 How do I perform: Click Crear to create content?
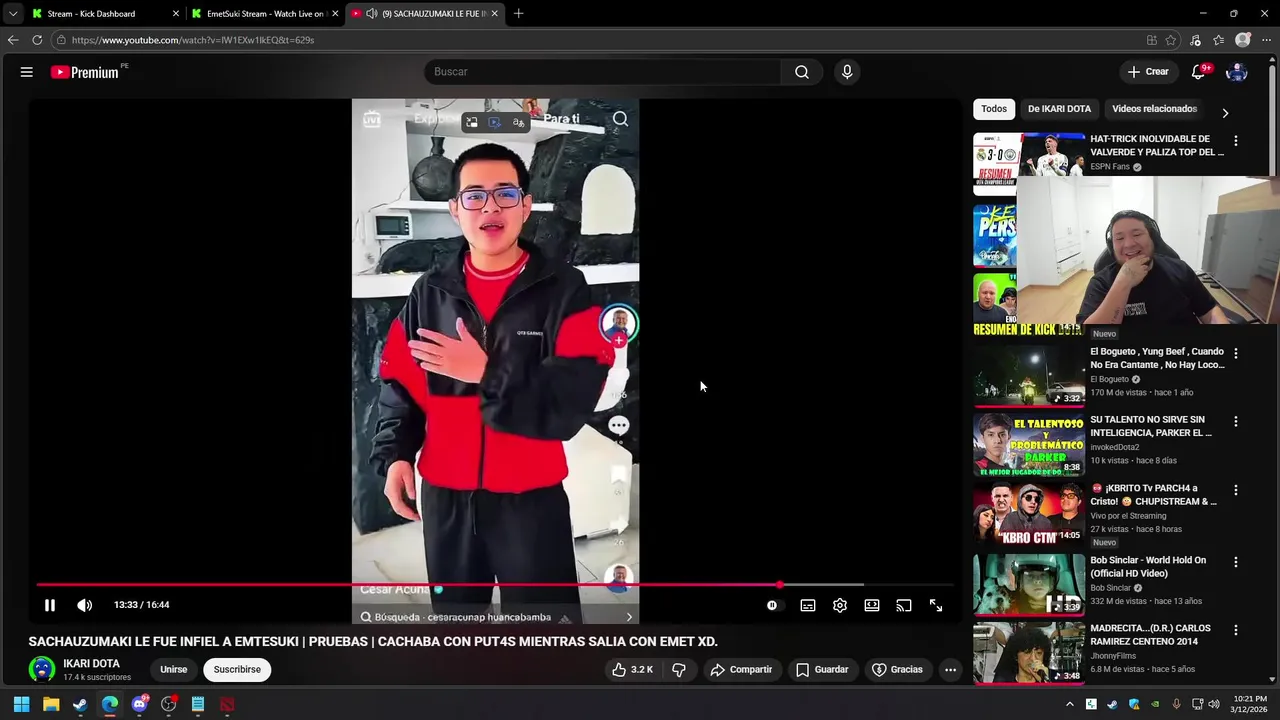pos(1148,72)
